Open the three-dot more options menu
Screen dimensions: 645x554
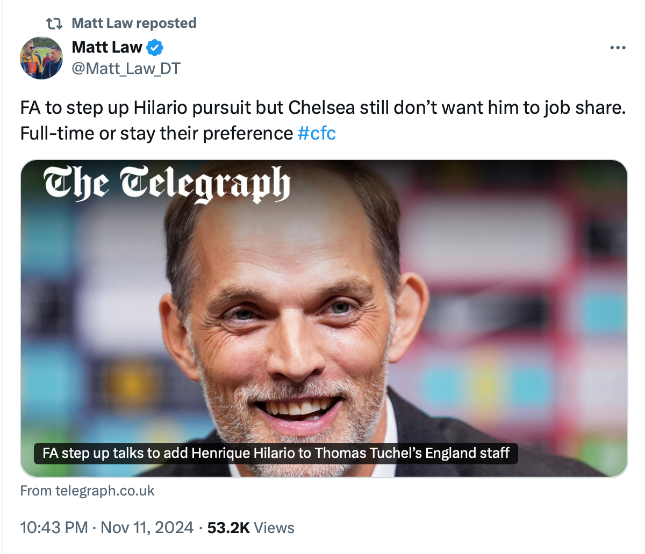pyautogui.click(x=618, y=48)
